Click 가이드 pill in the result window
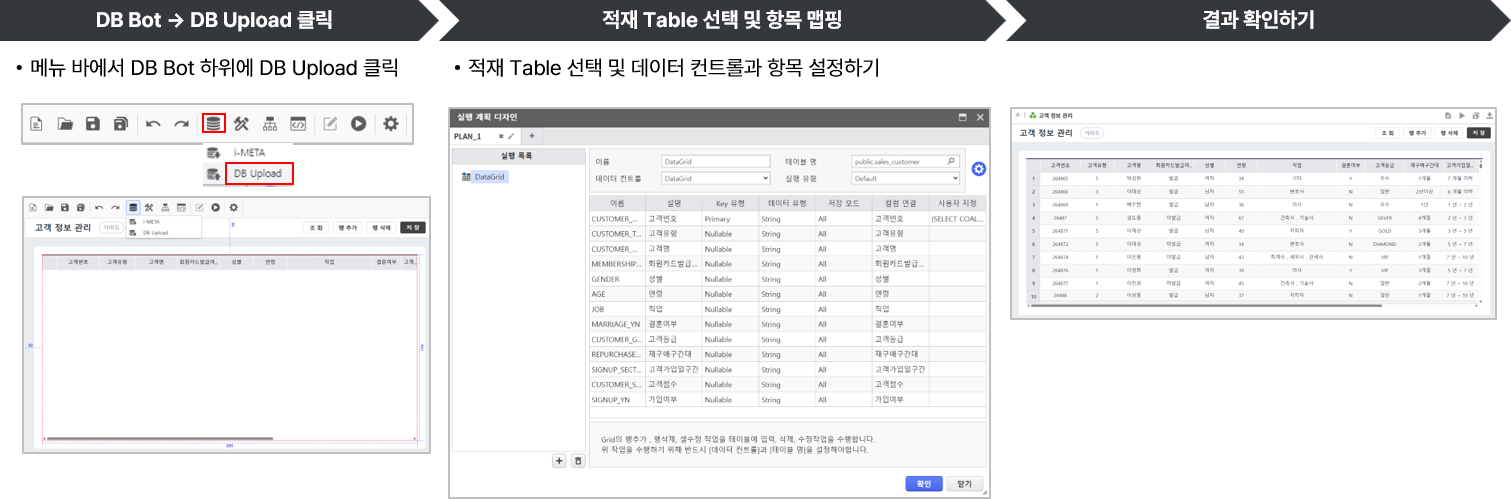1511x499 pixels. 1093,132
